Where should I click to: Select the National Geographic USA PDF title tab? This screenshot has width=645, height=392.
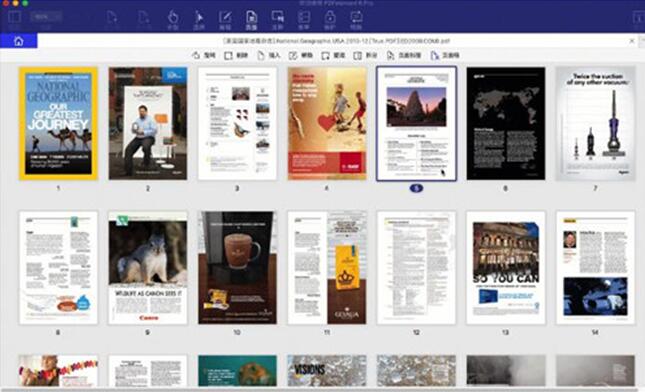click(336, 41)
